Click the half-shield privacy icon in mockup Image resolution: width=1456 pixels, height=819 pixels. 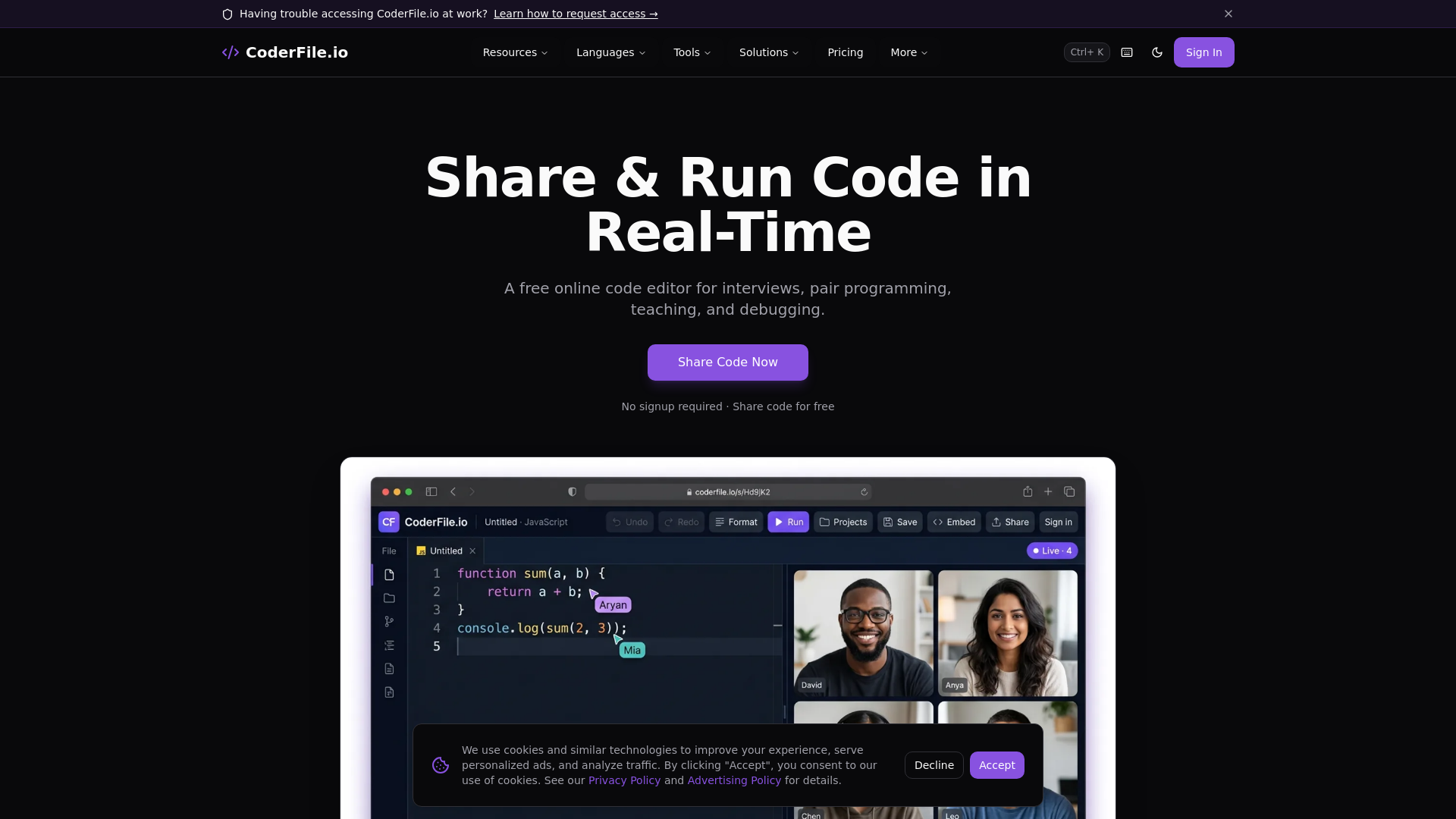572,491
